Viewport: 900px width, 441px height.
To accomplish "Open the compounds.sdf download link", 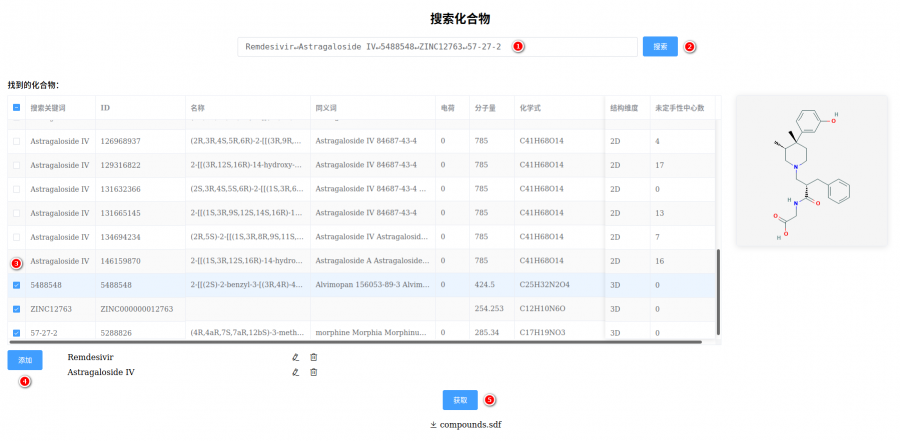I will point(470,425).
